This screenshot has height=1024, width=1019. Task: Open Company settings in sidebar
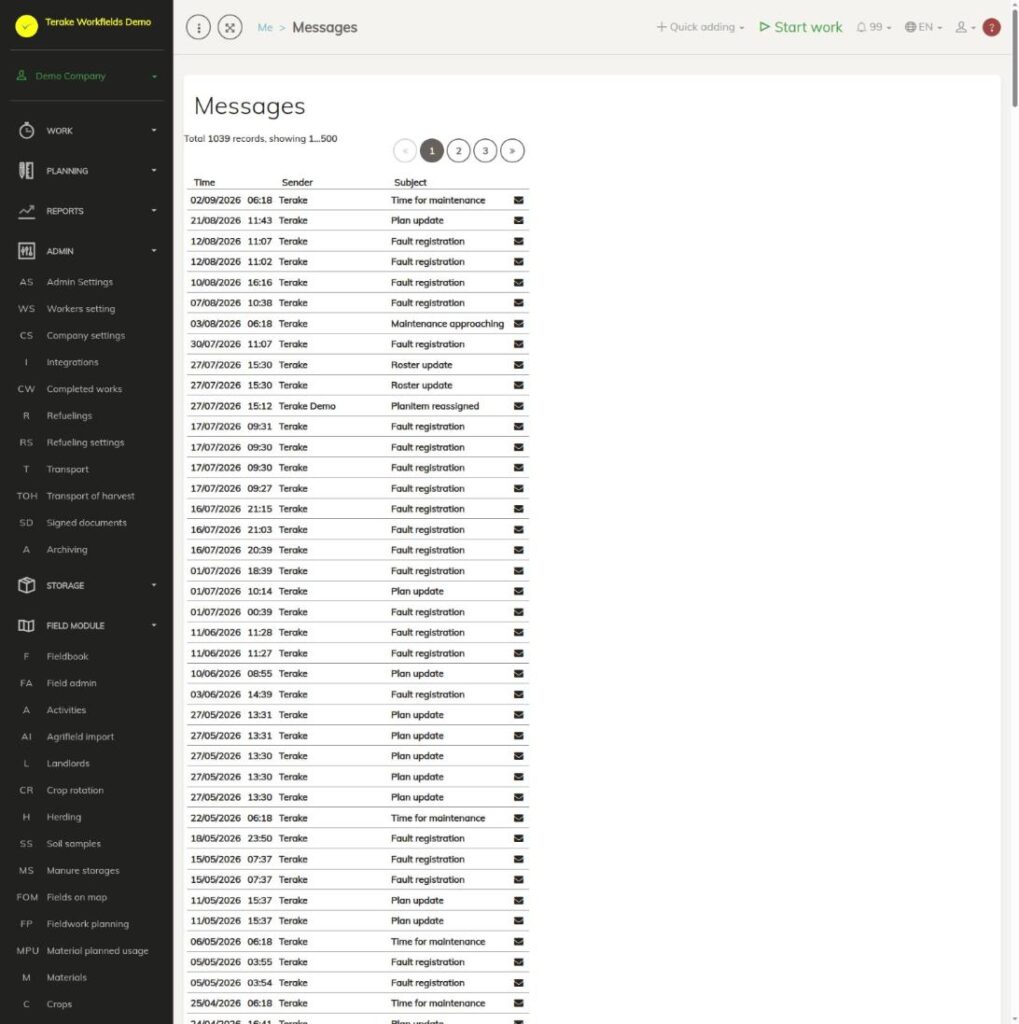point(85,335)
